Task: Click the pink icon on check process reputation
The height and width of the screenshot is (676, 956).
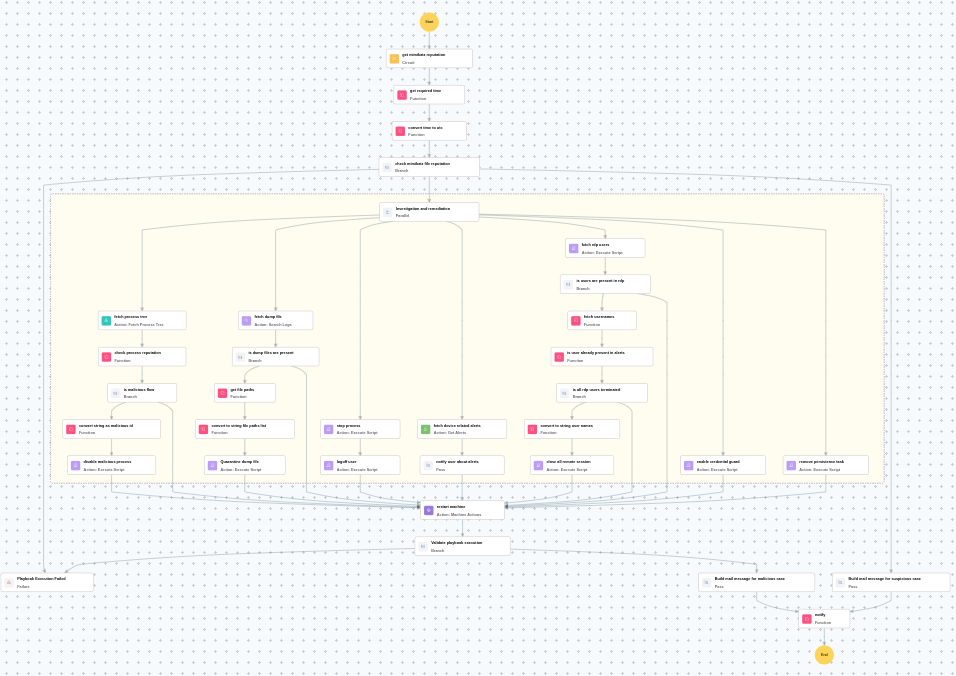Action: pos(106,357)
